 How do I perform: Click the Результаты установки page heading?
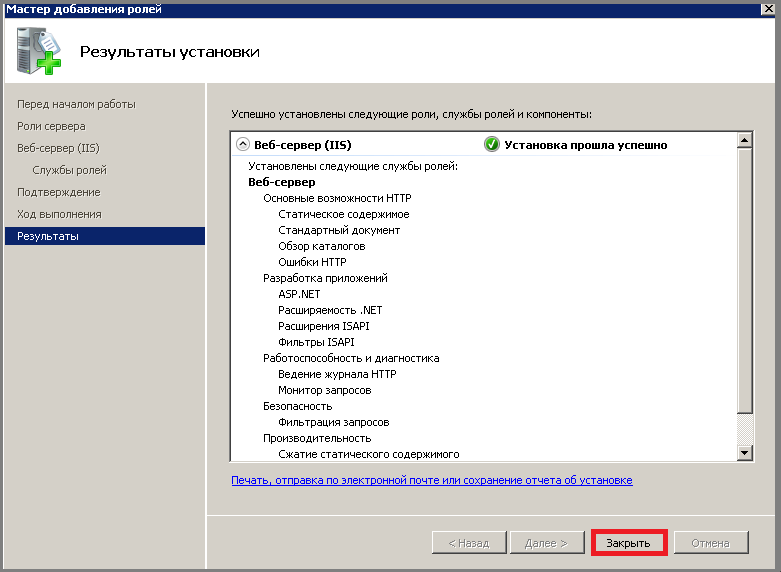(170, 52)
